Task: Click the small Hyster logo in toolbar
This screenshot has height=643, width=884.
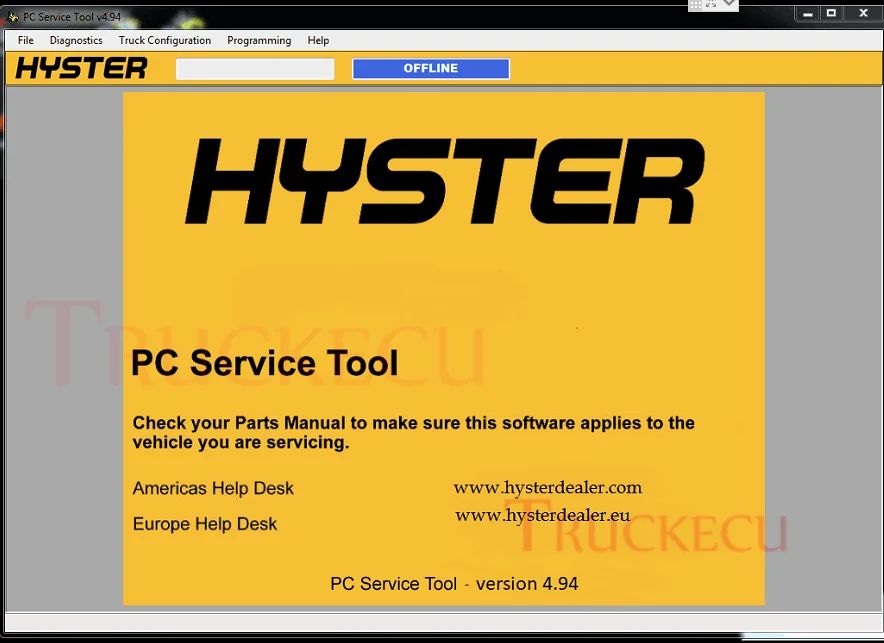Action: (x=82, y=68)
